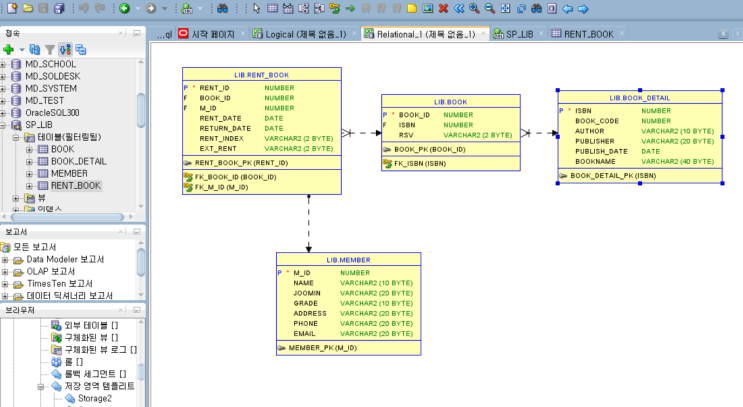Viewport: 743px width, 407px height.
Task: Click the green Back navigation icon
Action: coord(125,8)
